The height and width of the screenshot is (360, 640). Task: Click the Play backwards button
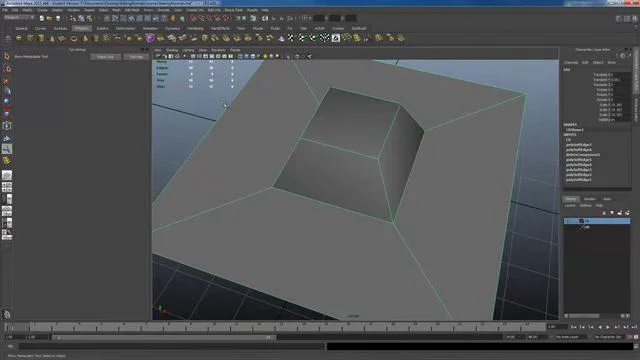tap(600, 327)
